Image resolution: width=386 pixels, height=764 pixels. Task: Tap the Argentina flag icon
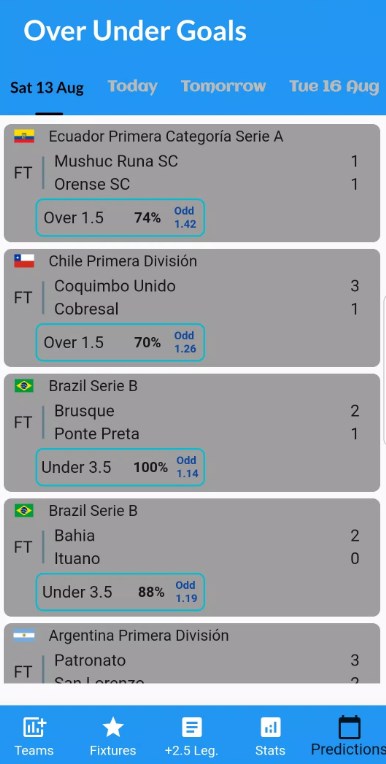coord(24,635)
